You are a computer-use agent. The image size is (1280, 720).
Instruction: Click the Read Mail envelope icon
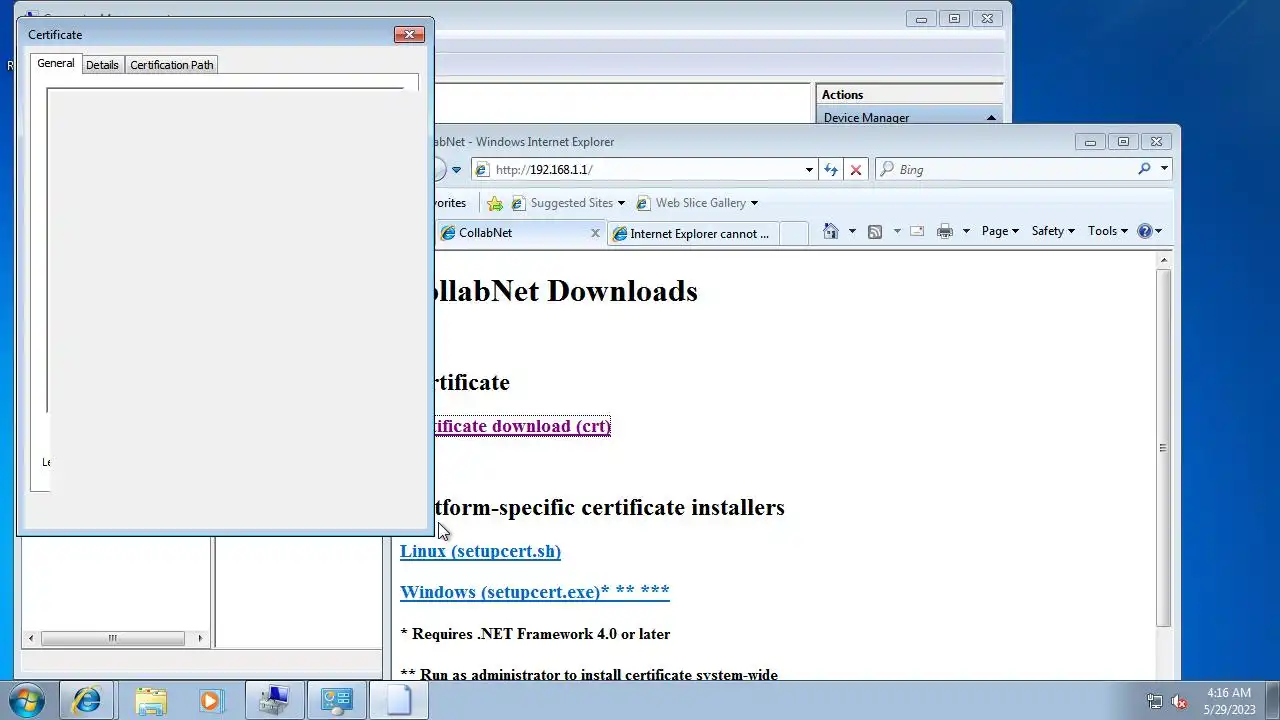[x=916, y=231]
